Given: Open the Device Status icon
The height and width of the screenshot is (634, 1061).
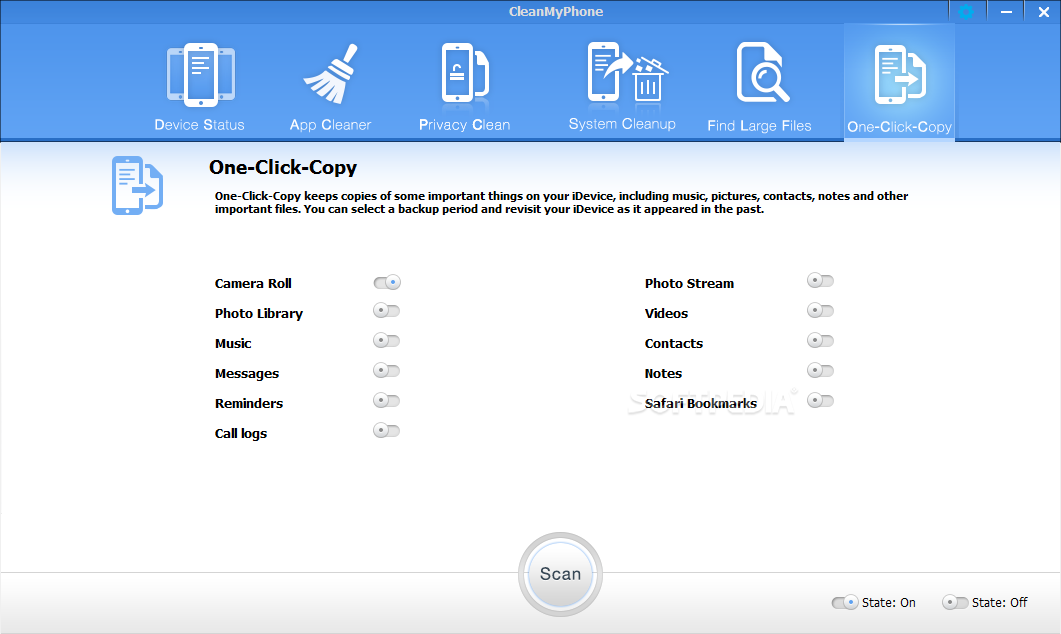Looking at the screenshot, I should (x=200, y=75).
